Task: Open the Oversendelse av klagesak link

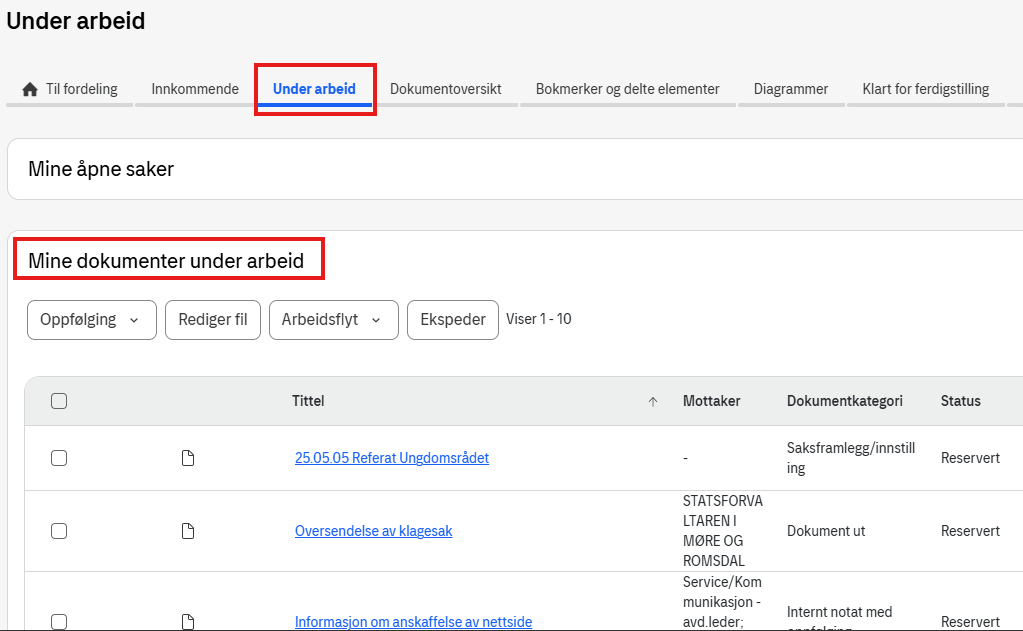Action: [373, 531]
